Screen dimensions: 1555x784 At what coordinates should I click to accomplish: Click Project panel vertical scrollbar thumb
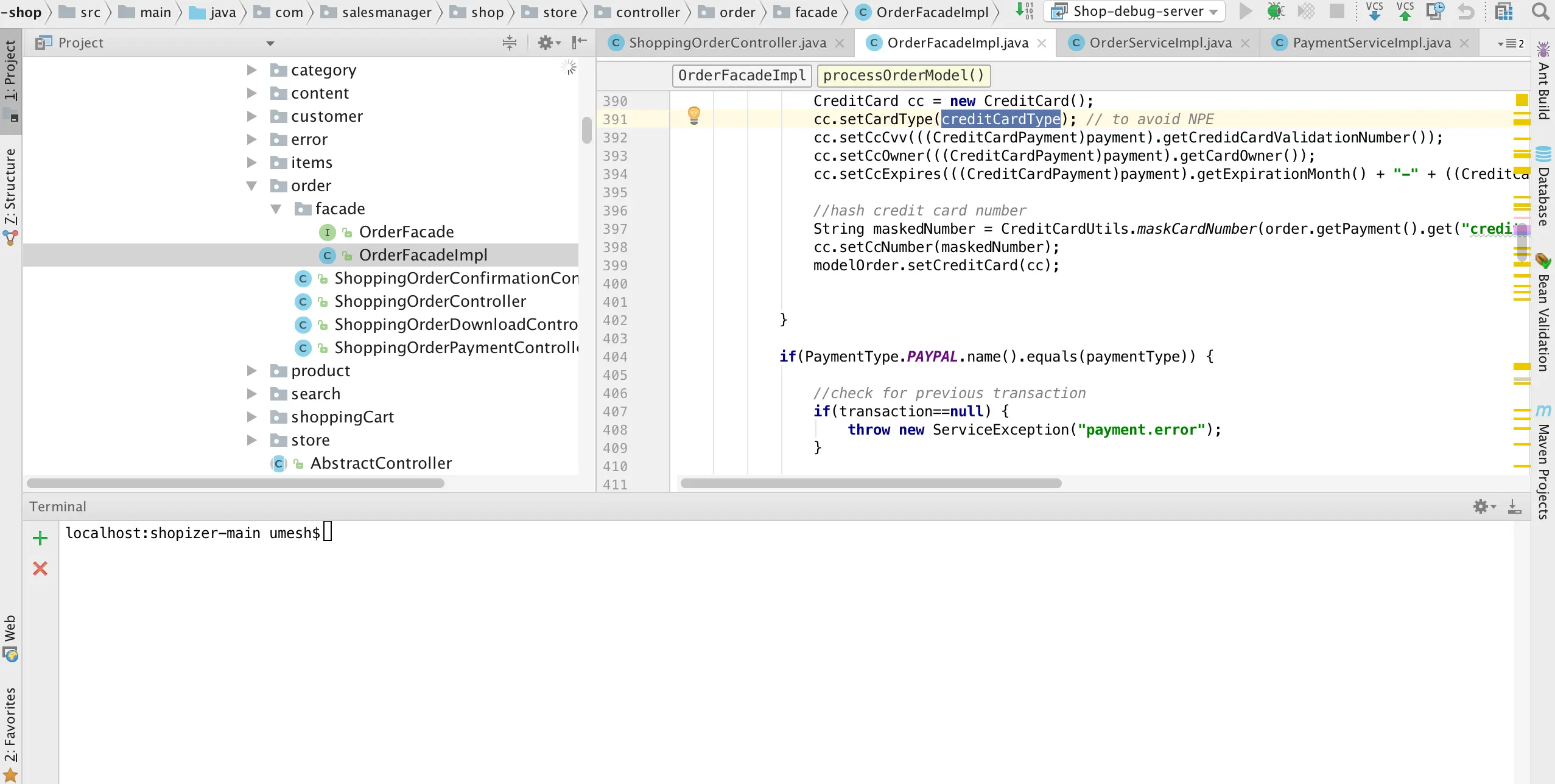pyautogui.click(x=586, y=130)
